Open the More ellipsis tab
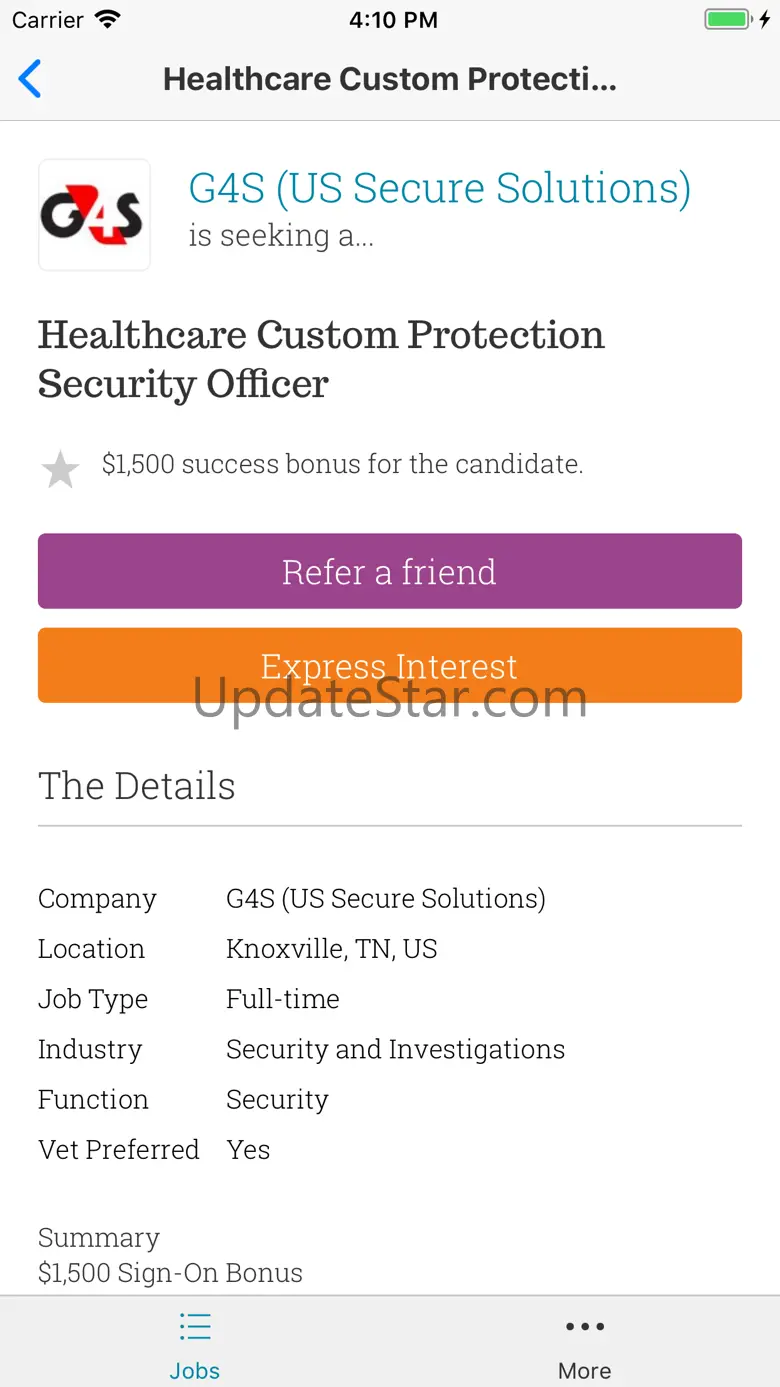This screenshot has height=1387, width=780. pyautogui.click(x=585, y=1343)
